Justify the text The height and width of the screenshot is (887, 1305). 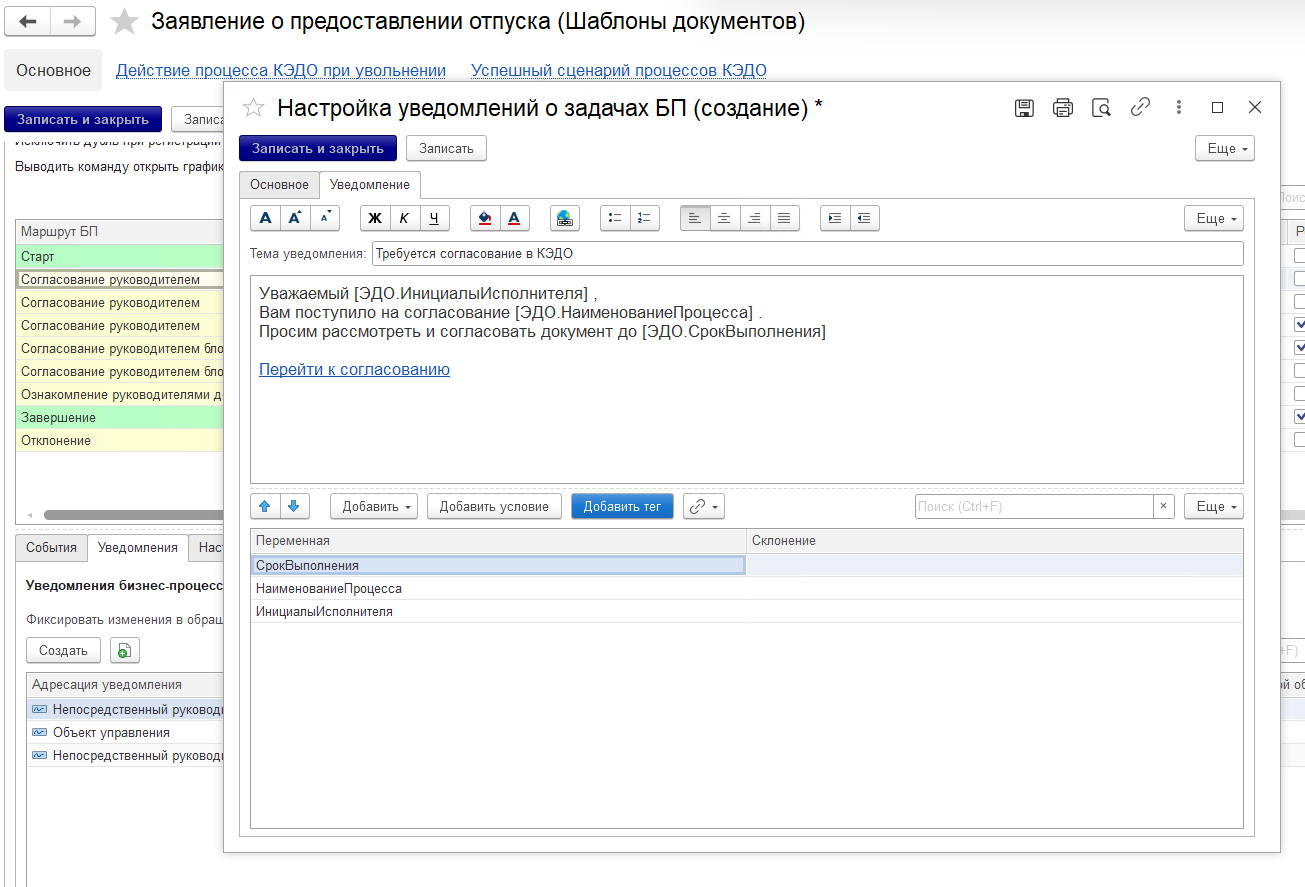point(785,218)
